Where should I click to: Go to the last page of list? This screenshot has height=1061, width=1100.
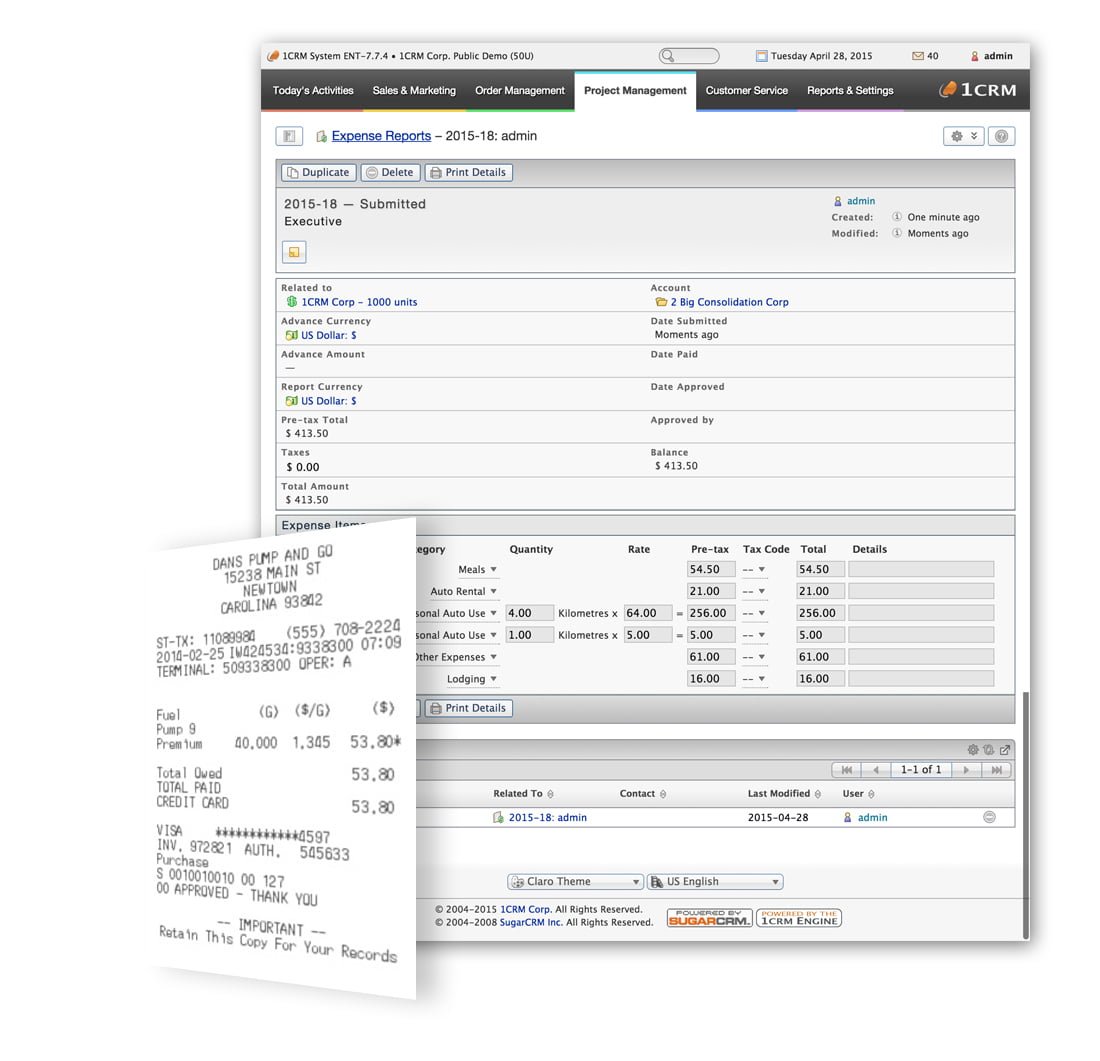[x=996, y=770]
